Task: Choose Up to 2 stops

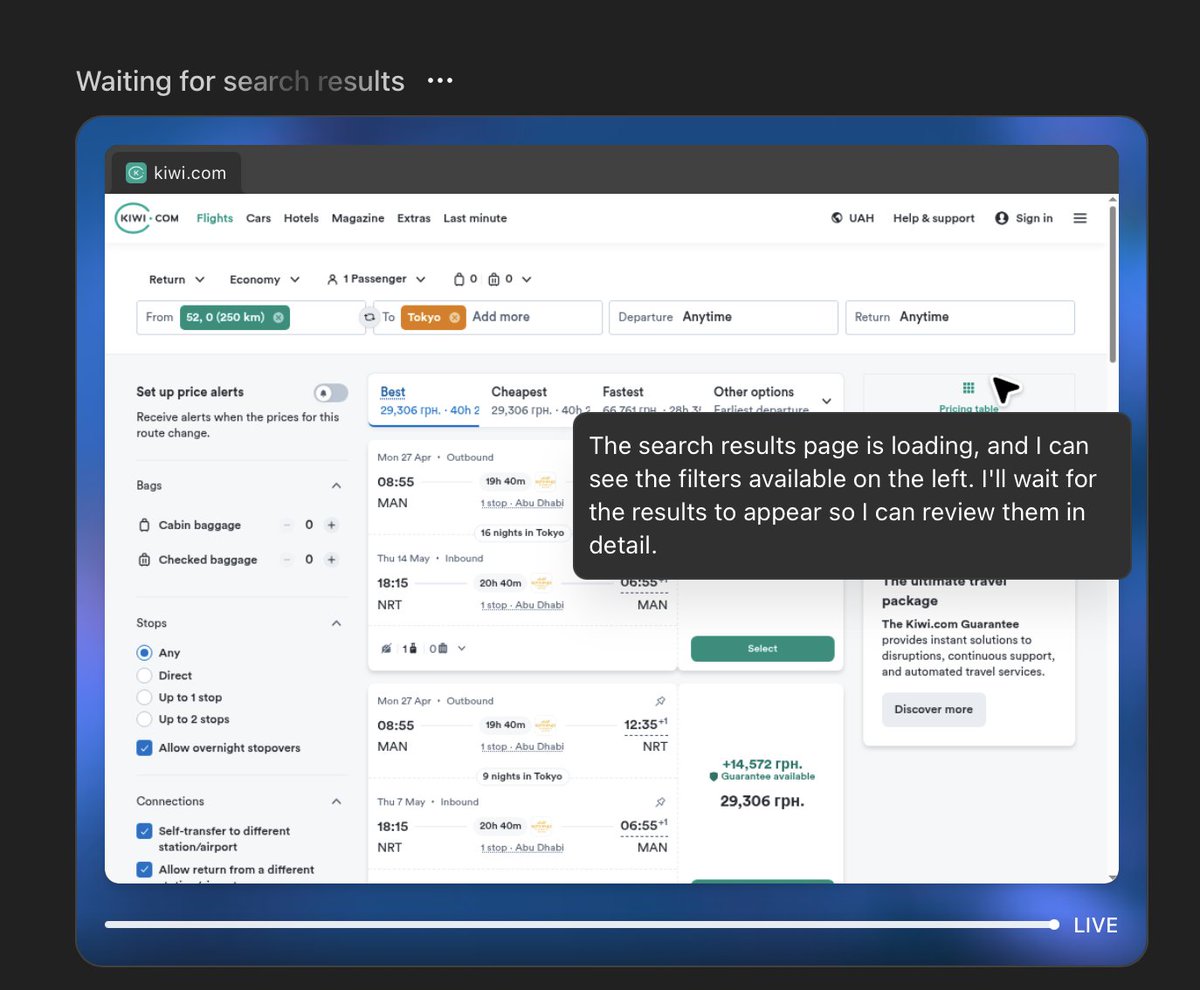Action: [144, 720]
